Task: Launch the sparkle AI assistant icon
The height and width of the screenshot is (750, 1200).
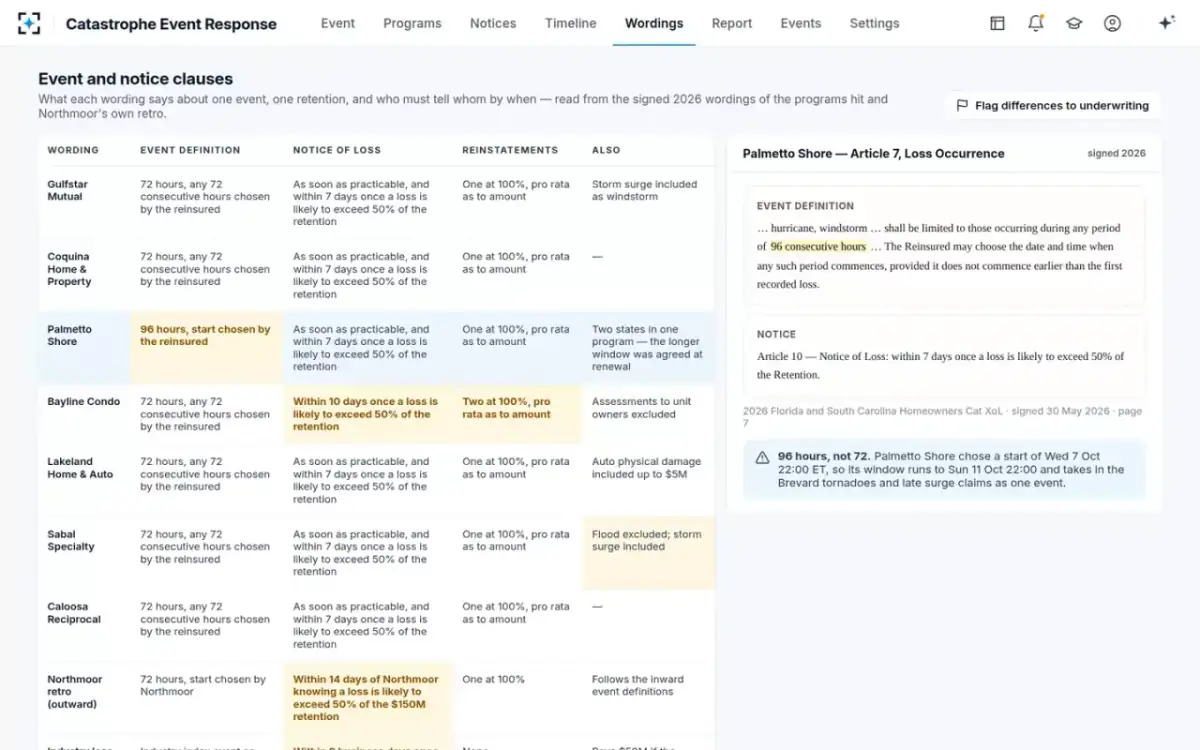Action: pos(1166,23)
